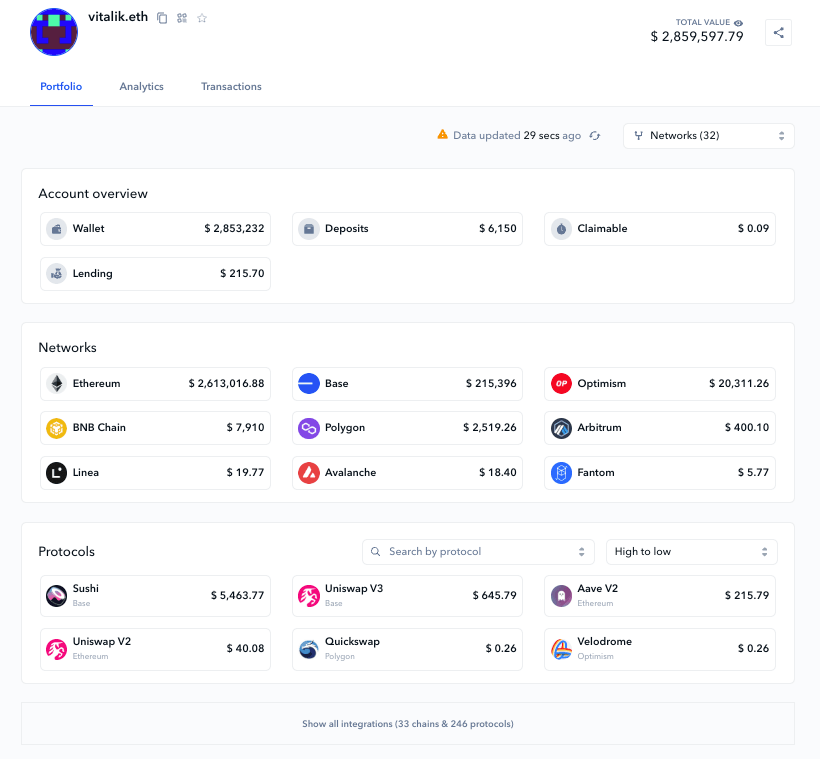The height and width of the screenshot is (759, 820).
Task: Hide total value with the eye icon
Action: tap(738, 22)
